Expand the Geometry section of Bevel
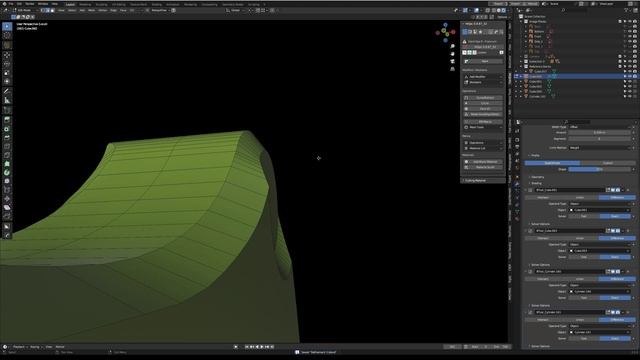The height and width of the screenshot is (360, 640). 536,177
